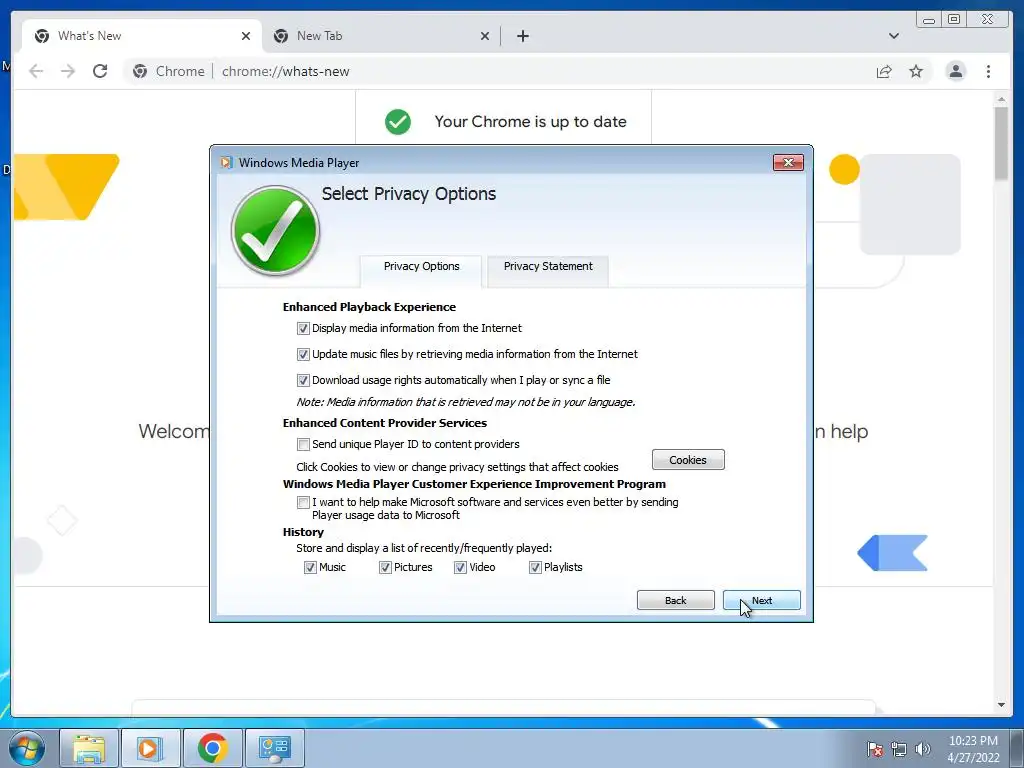Close the Windows Media Player dialog
1024x768 pixels.
788,163
